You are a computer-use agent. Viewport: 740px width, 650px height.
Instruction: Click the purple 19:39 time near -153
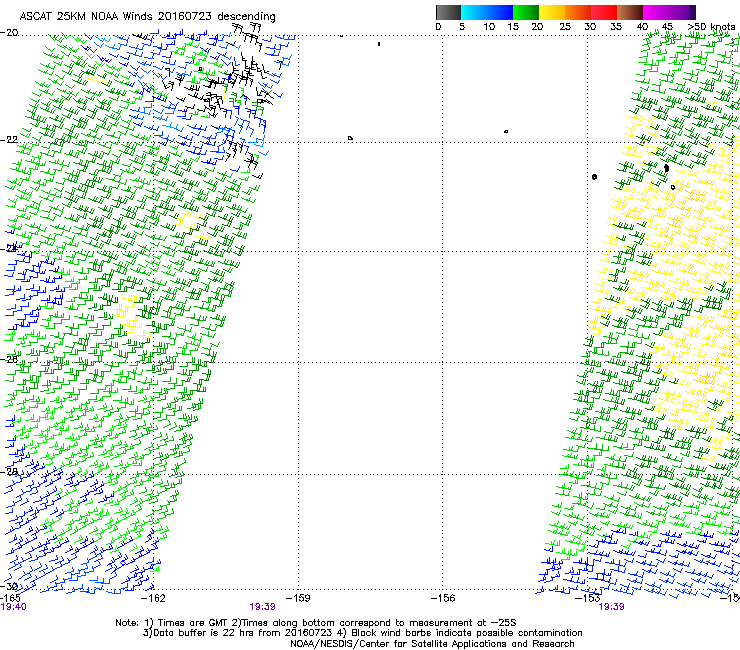point(611,607)
